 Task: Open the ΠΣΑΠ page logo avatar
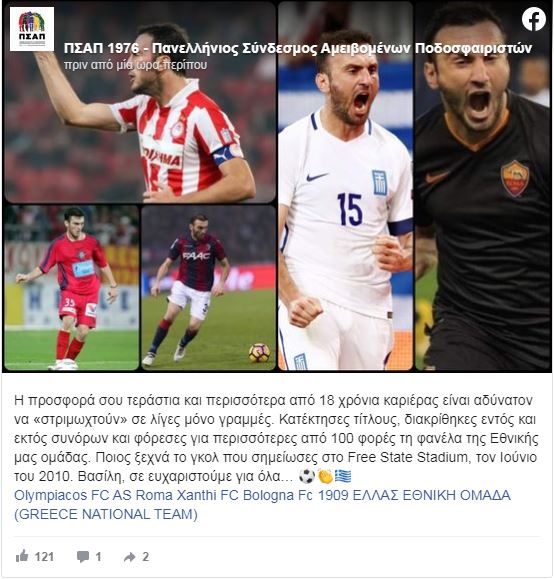32,29
